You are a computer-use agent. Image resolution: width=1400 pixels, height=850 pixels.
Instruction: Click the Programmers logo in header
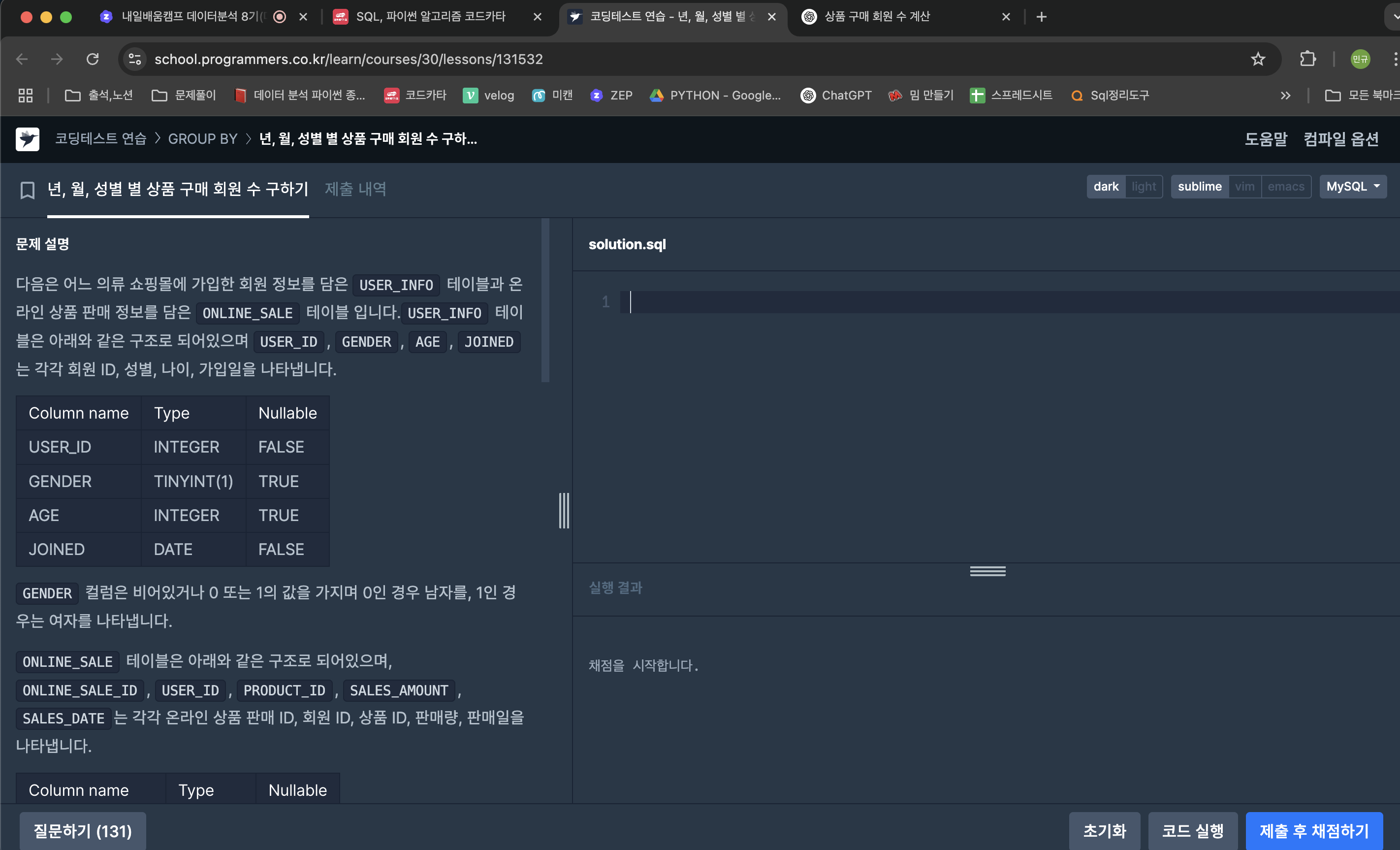[27, 139]
